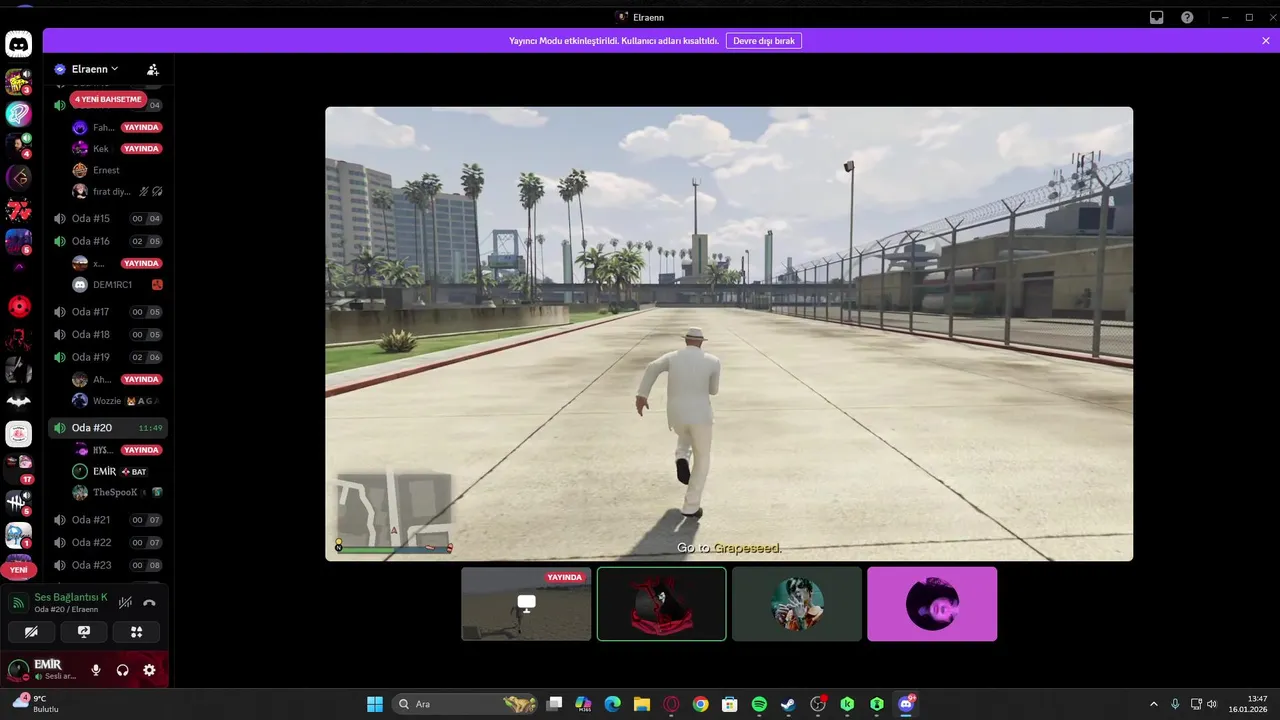Open File Explorer from the taskbar
This screenshot has width=1280, height=720.
click(x=642, y=704)
